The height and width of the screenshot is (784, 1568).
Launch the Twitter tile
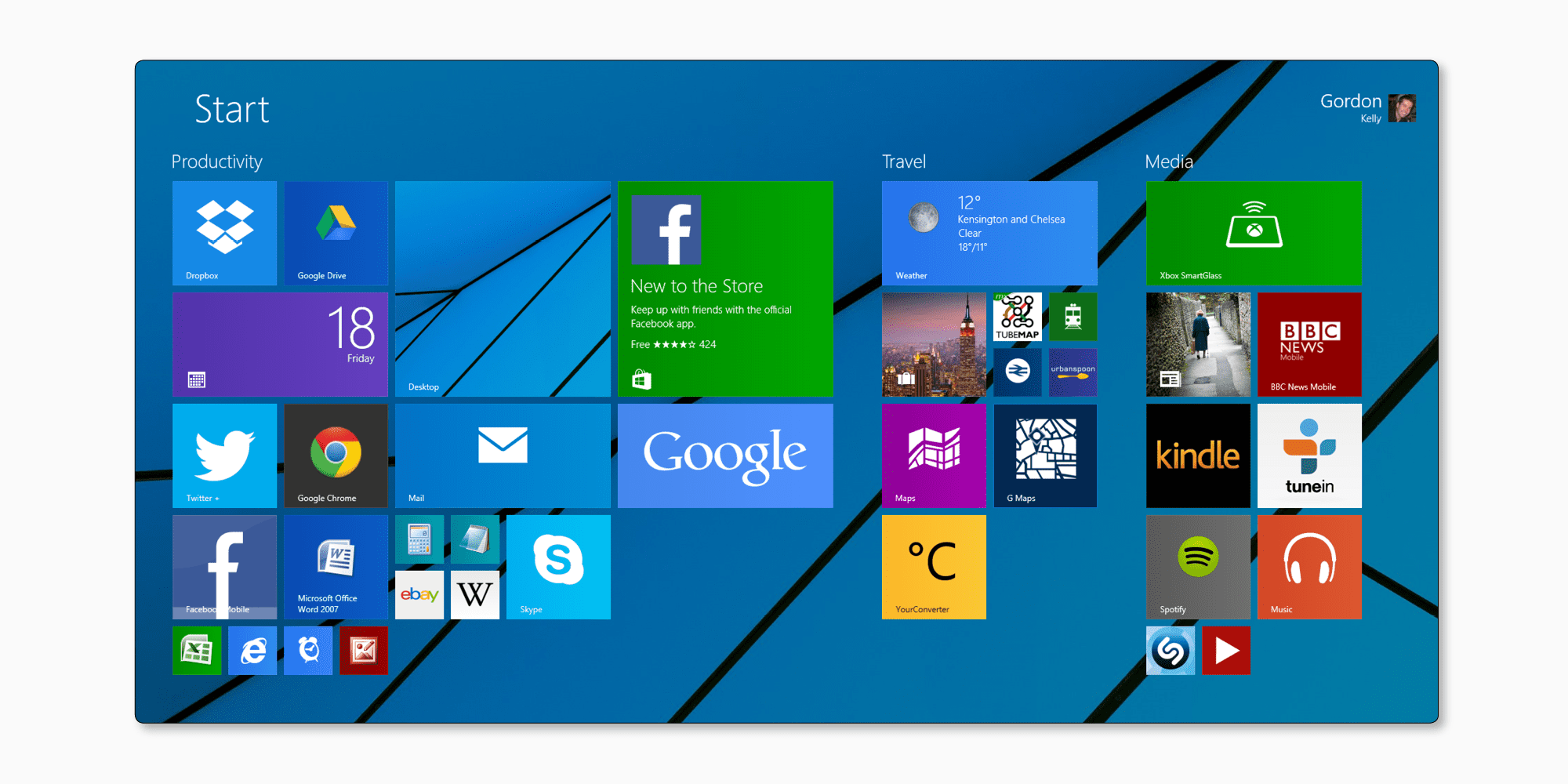[224, 456]
